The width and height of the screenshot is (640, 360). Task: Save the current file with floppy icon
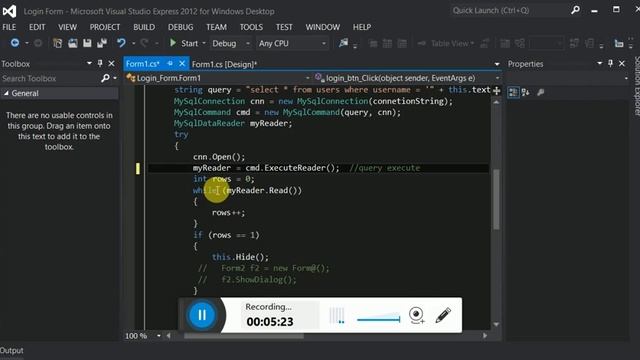87,43
